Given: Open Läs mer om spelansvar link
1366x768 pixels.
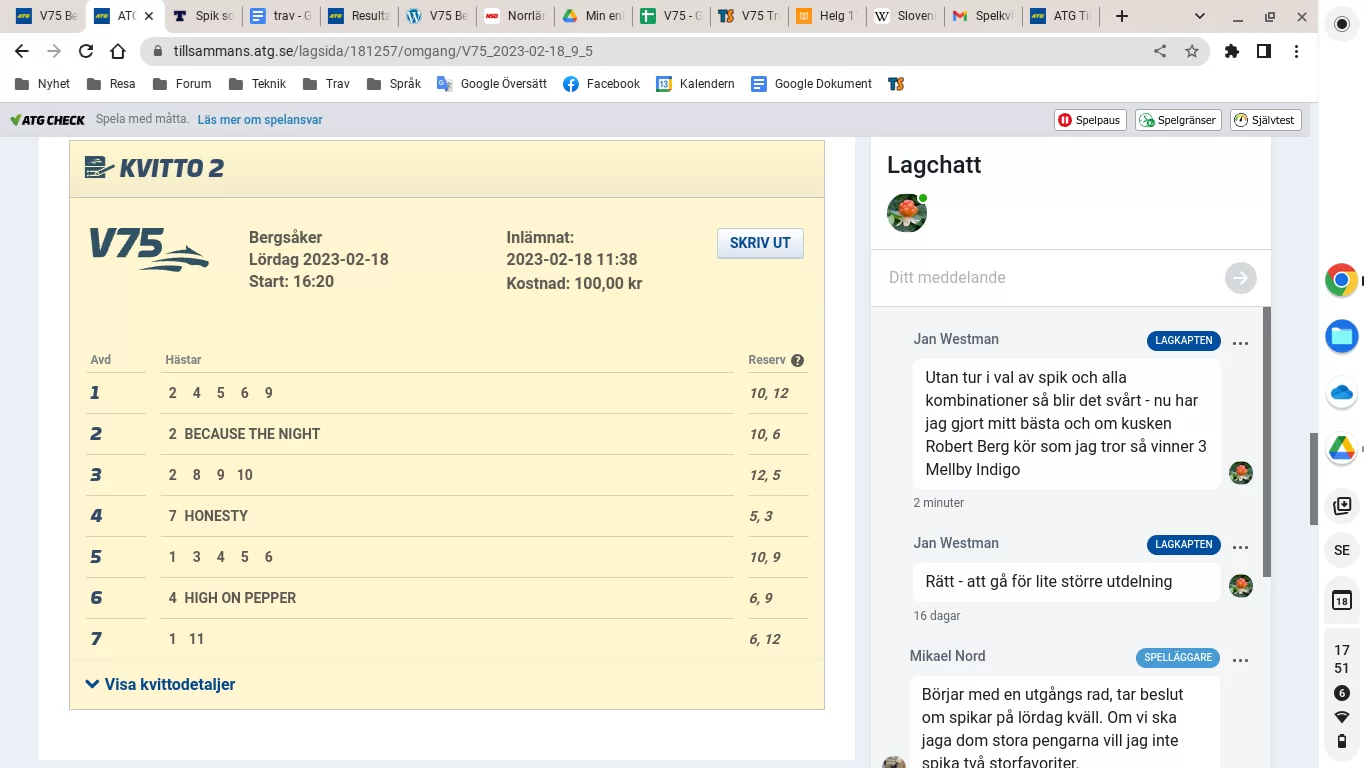Looking at the screenshot, I should click(x=260, y=120).
